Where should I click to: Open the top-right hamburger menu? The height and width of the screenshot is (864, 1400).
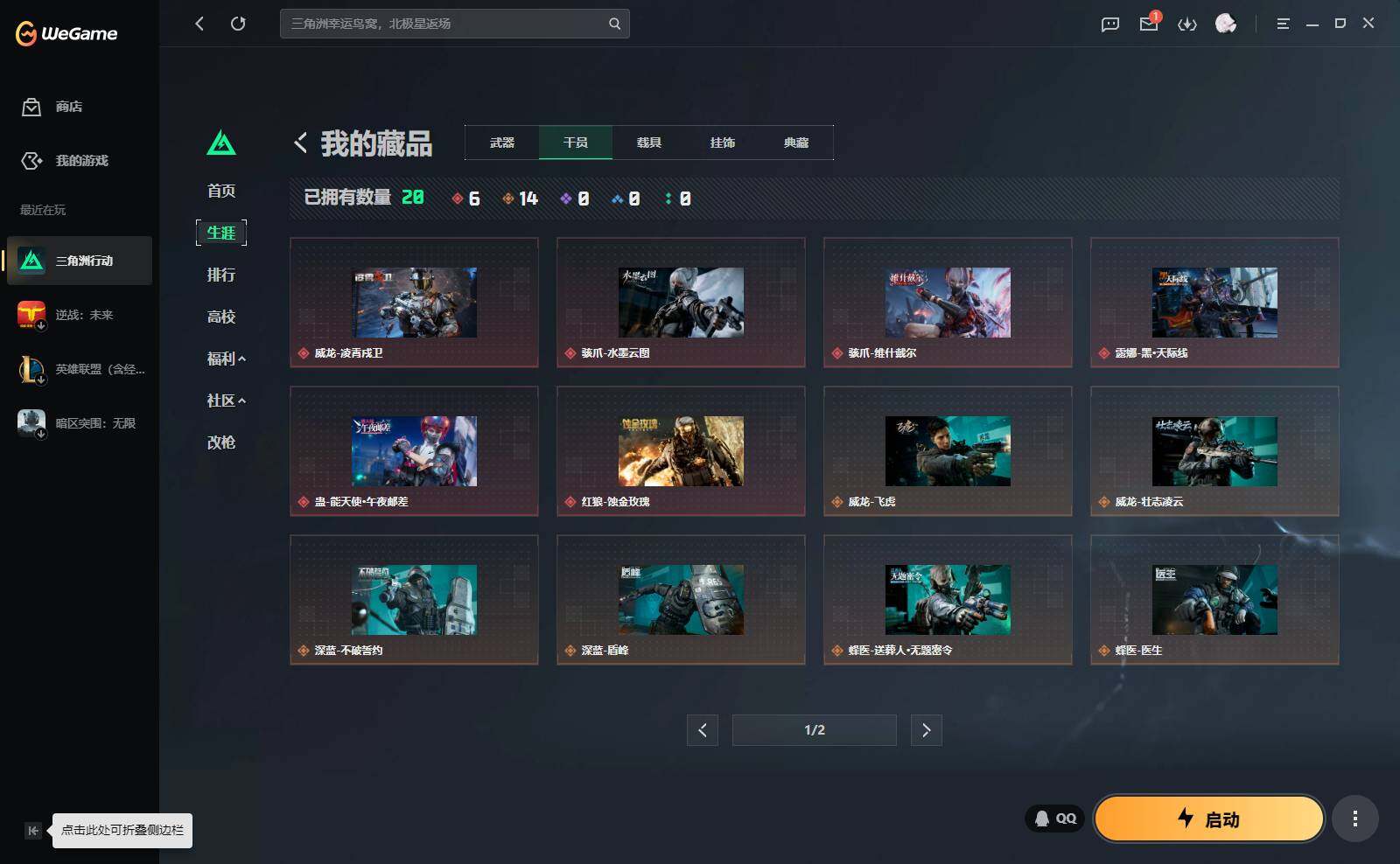[1283, 24]
